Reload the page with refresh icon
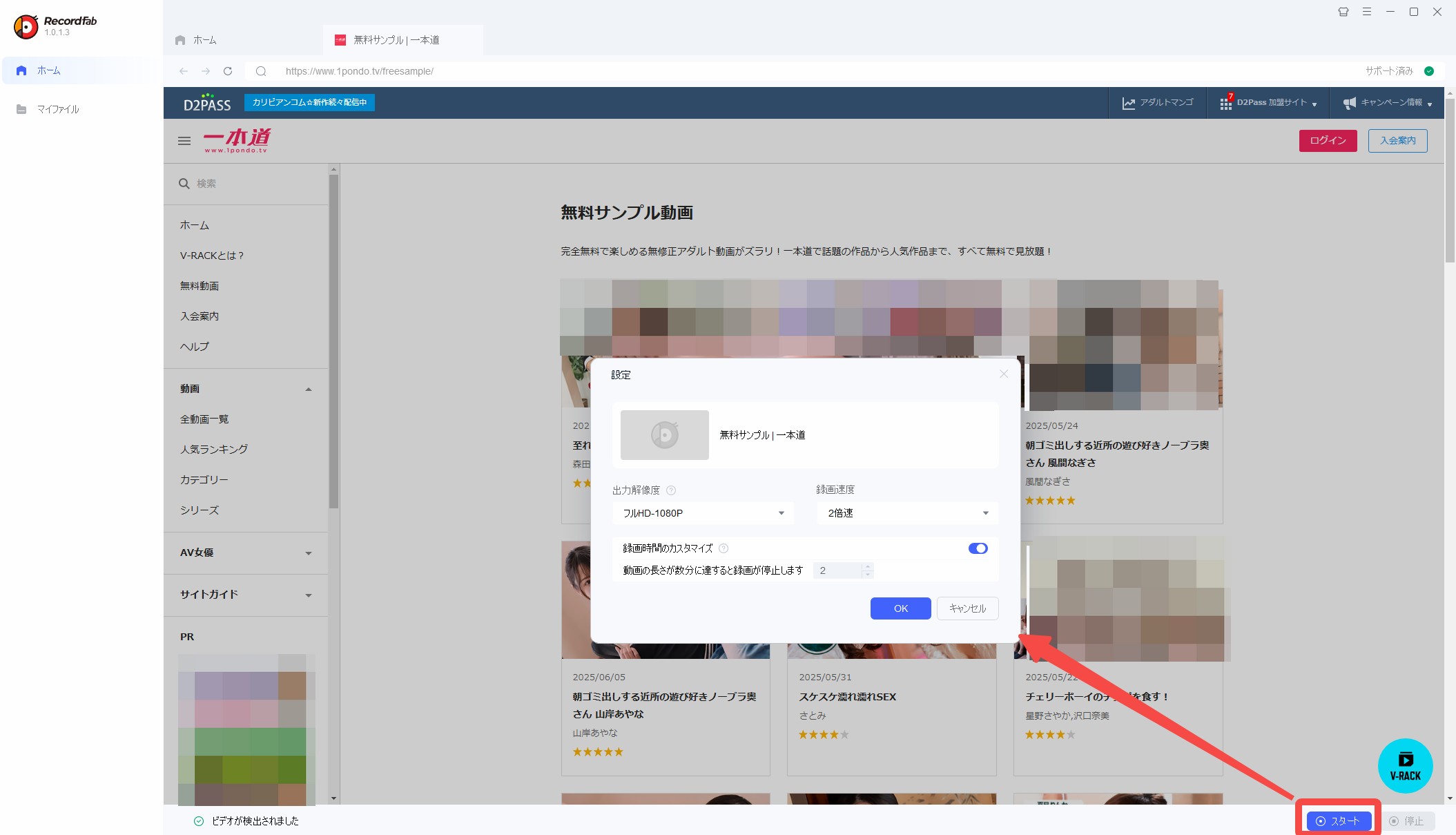 (x=228, y=71)
